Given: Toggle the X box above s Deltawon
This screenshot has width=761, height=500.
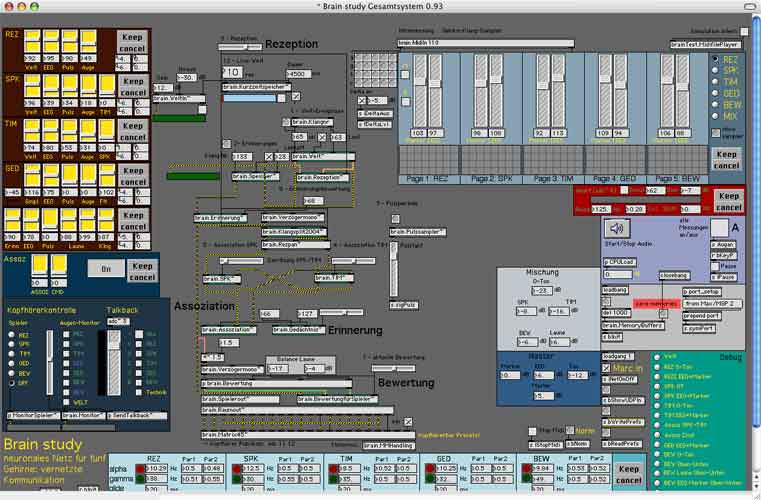Looking at the screenshot, I should [x=362, y=100].
